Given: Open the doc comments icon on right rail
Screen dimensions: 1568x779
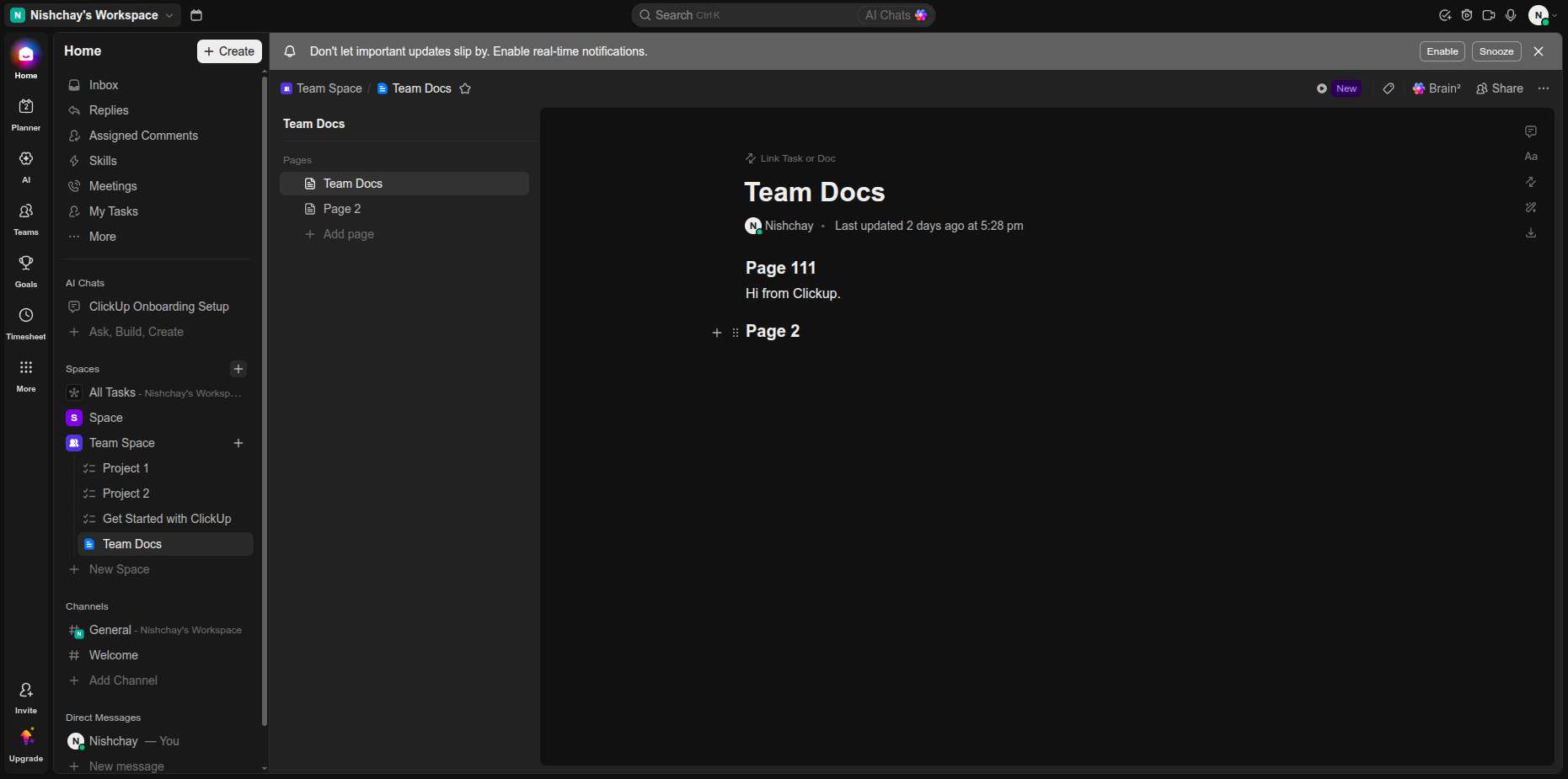Looking at the screenshot, I should click(x=1531, y=131).
